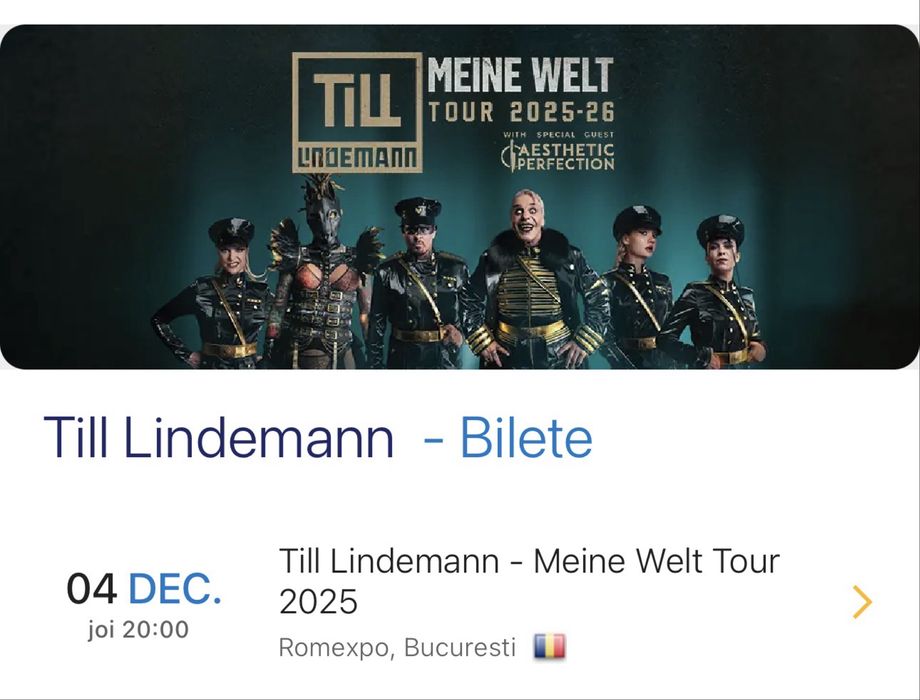Click the Till Lindemann page heading
Image resolution: width=920 pixels, height=700 pixels.
pos(219,438)
